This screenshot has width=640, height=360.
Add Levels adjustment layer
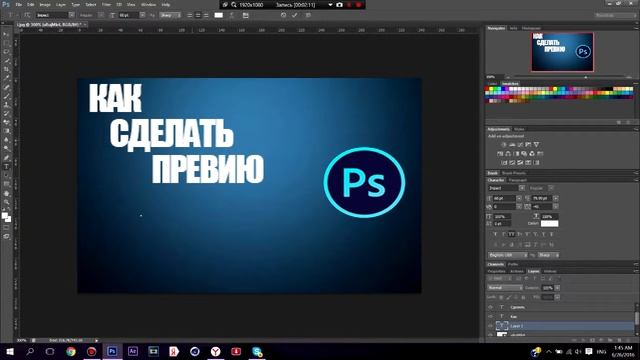click(x=512, y=144)
